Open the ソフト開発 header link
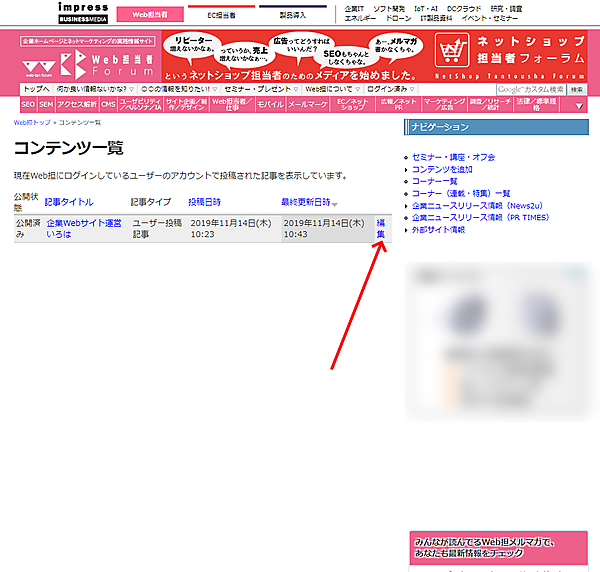 click(x=389, y=9)
